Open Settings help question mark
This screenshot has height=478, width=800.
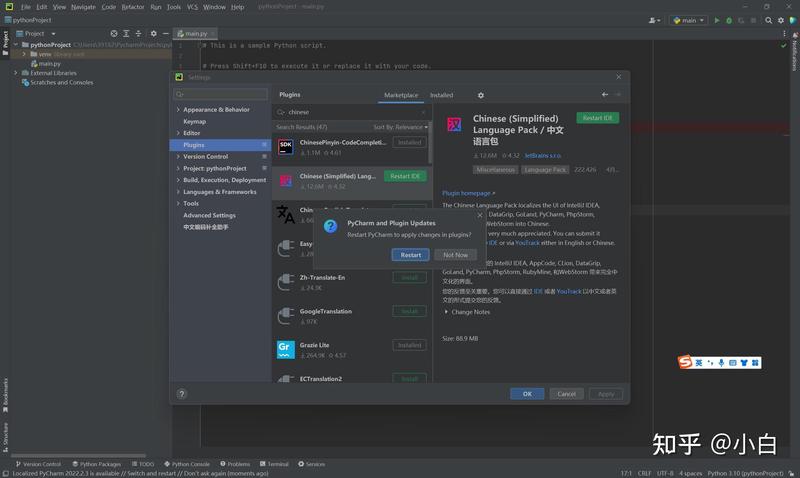(x=182, y=394)
